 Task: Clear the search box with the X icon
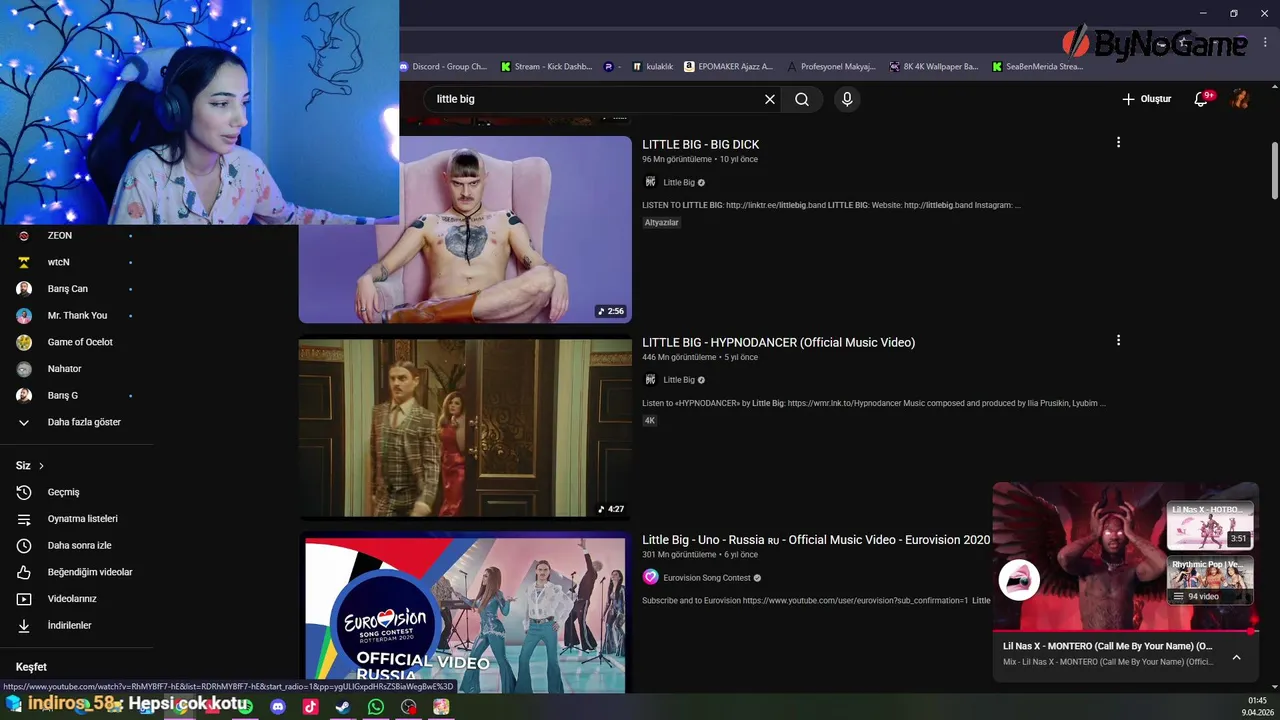(x=770, y=99)
